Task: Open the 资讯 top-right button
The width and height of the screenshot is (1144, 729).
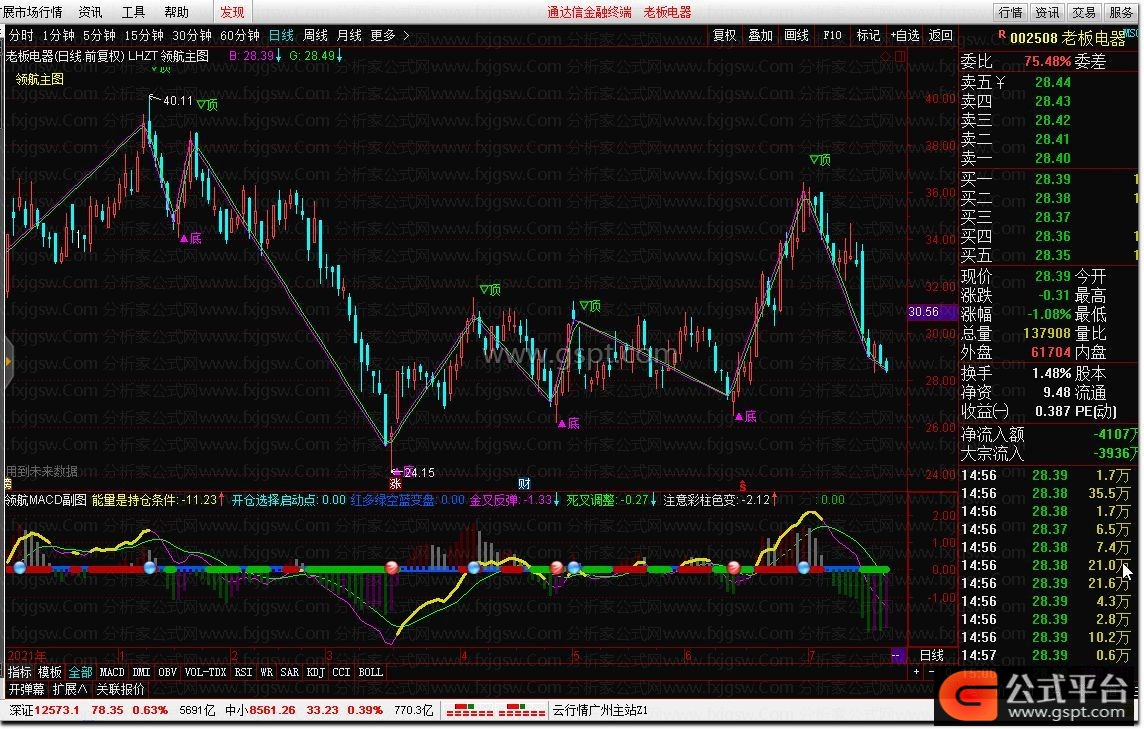Action: pyautogui.click(x=1047, y=12)
